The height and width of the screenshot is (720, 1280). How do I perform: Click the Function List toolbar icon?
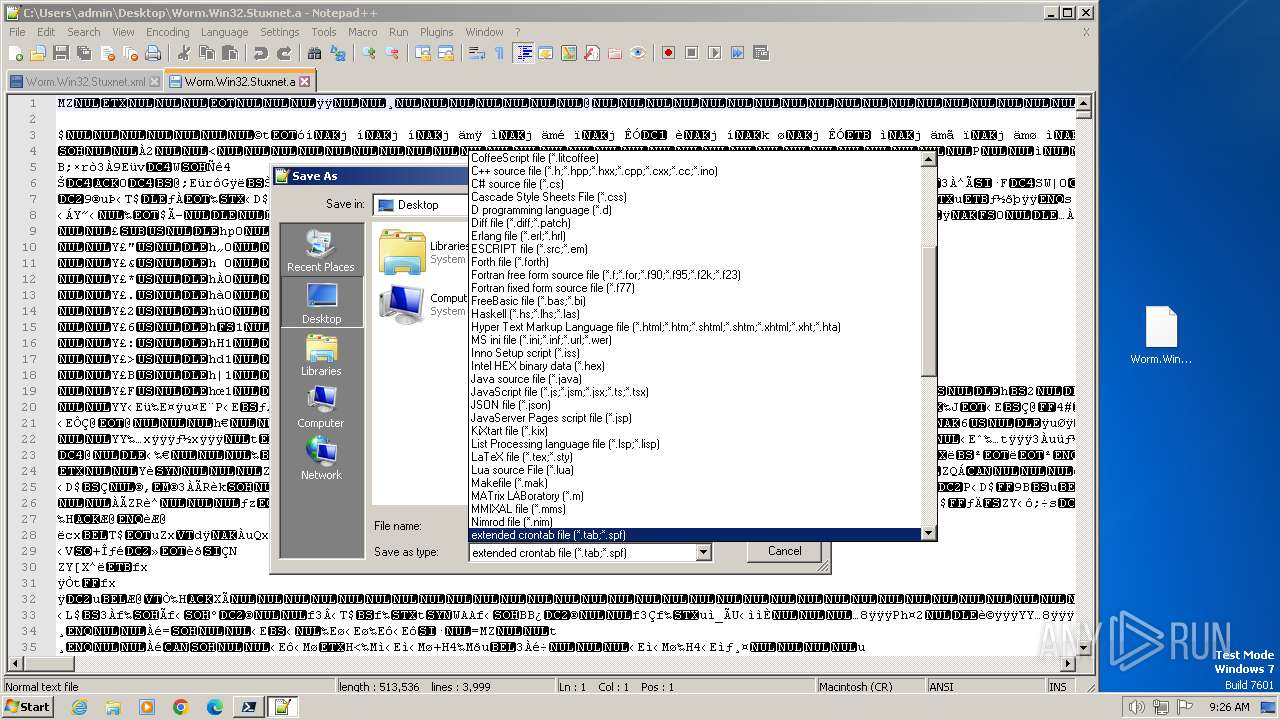[x=592, y=53]
